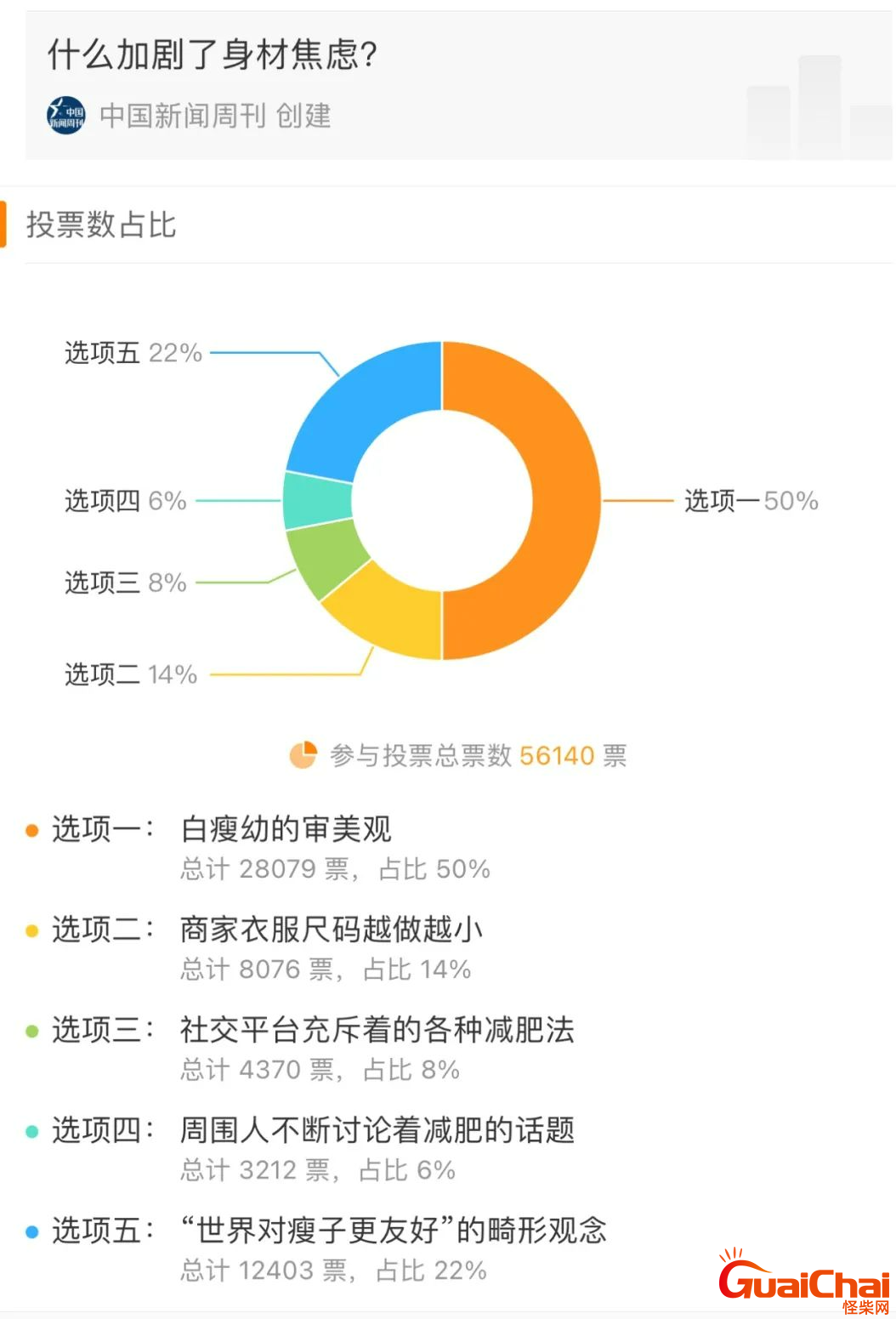The image size is (896, 1319).
Task: Click the 投票数占比 section tab
Action: [x=101, y=225]
